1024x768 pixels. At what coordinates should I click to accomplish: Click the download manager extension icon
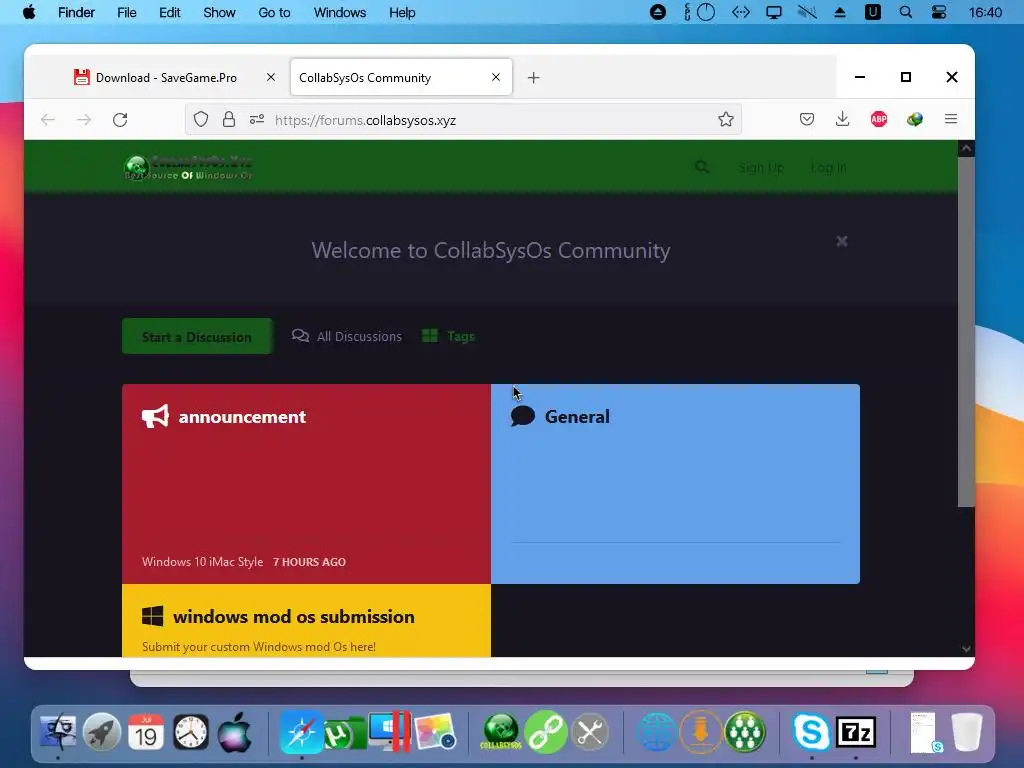tap(915, 119)
